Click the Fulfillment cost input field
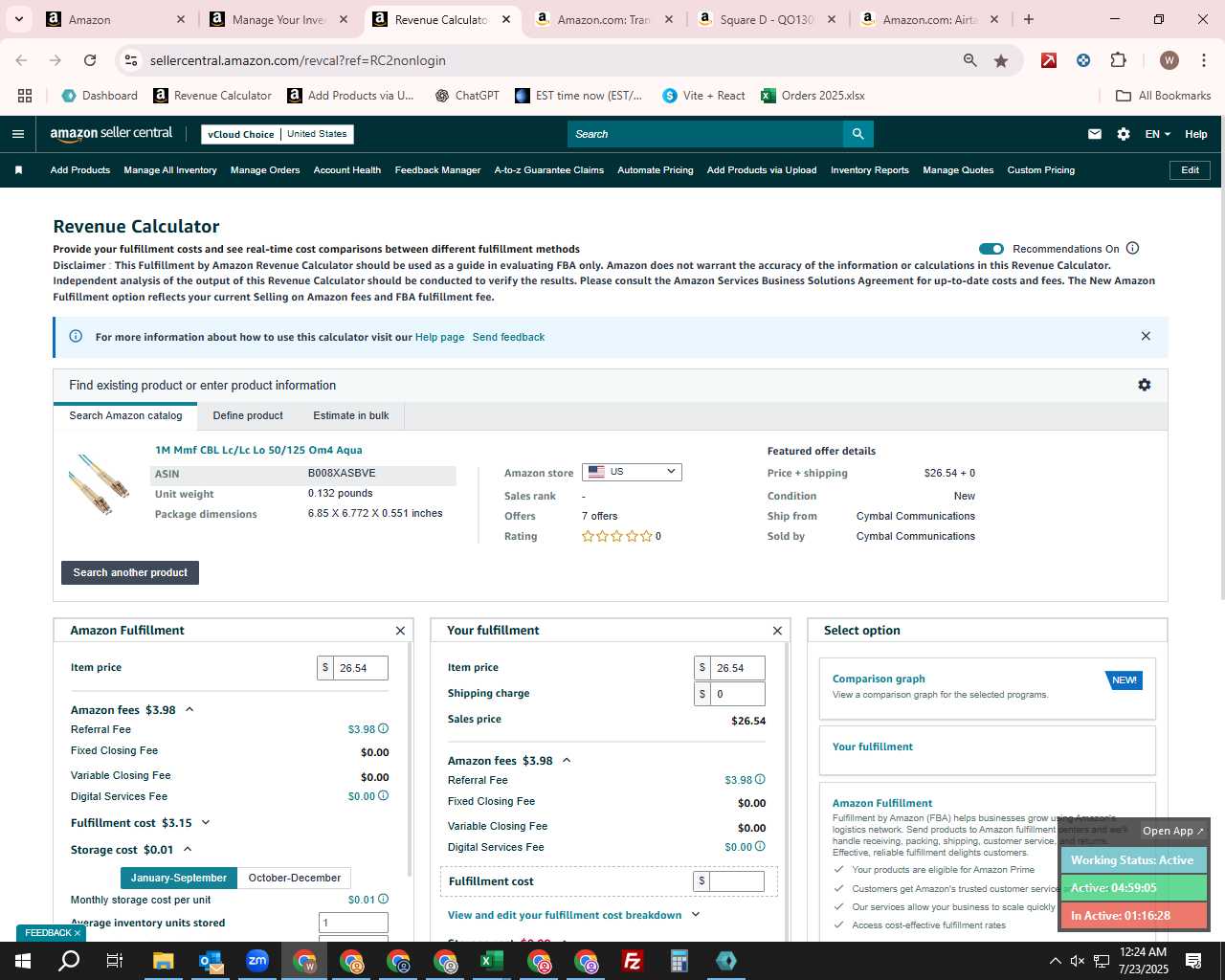Screen dimensions: 1225x980 click(737, 881)
